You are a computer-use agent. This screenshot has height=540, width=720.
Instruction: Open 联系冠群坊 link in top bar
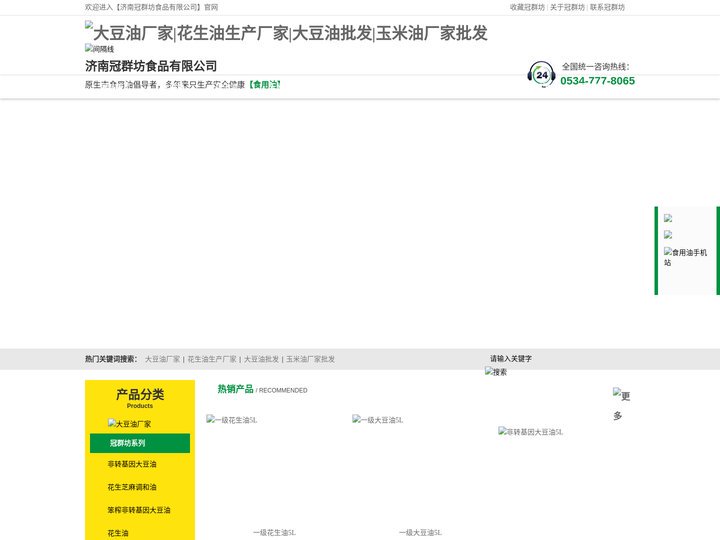coord(608,7)
